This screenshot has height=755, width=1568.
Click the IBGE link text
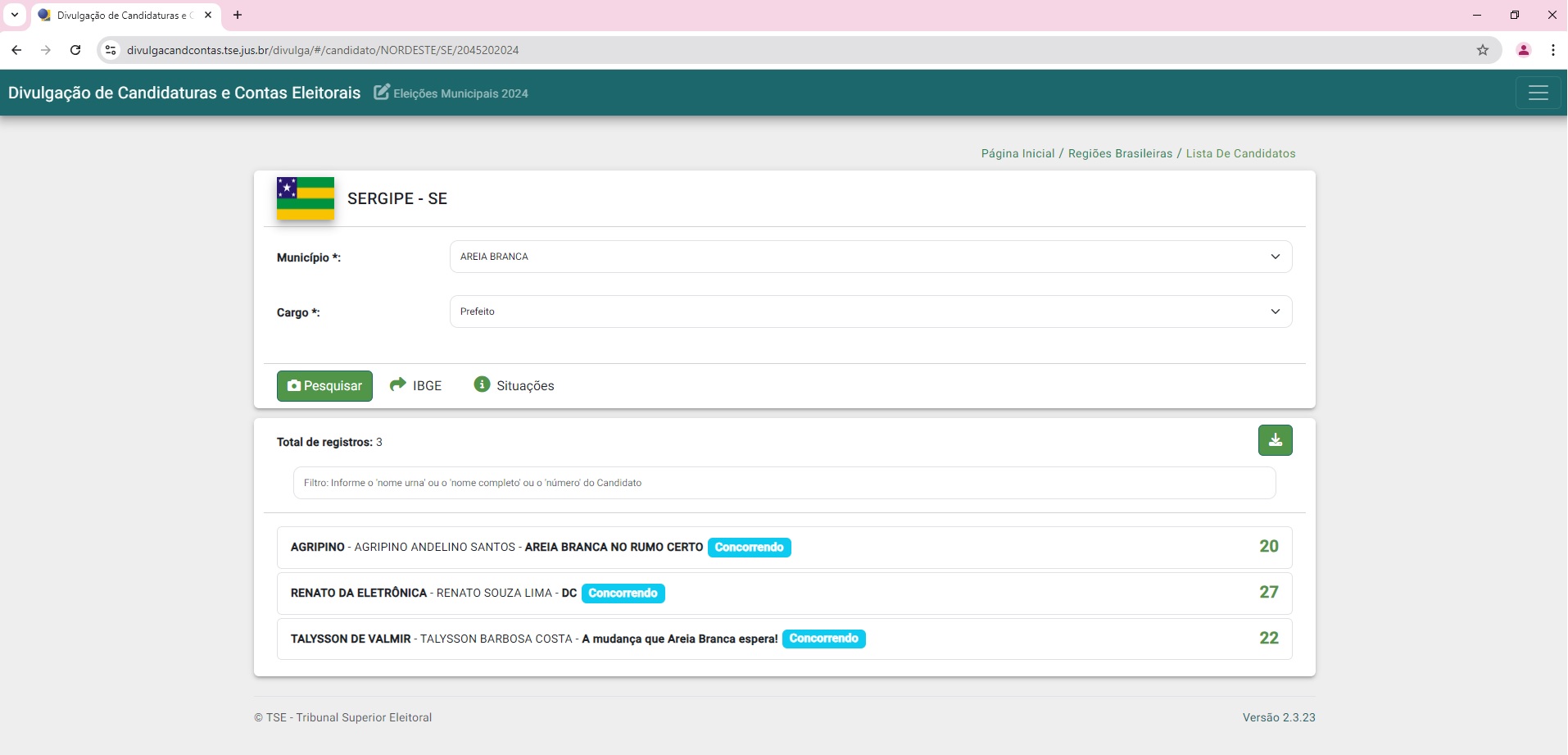(427, 386)
